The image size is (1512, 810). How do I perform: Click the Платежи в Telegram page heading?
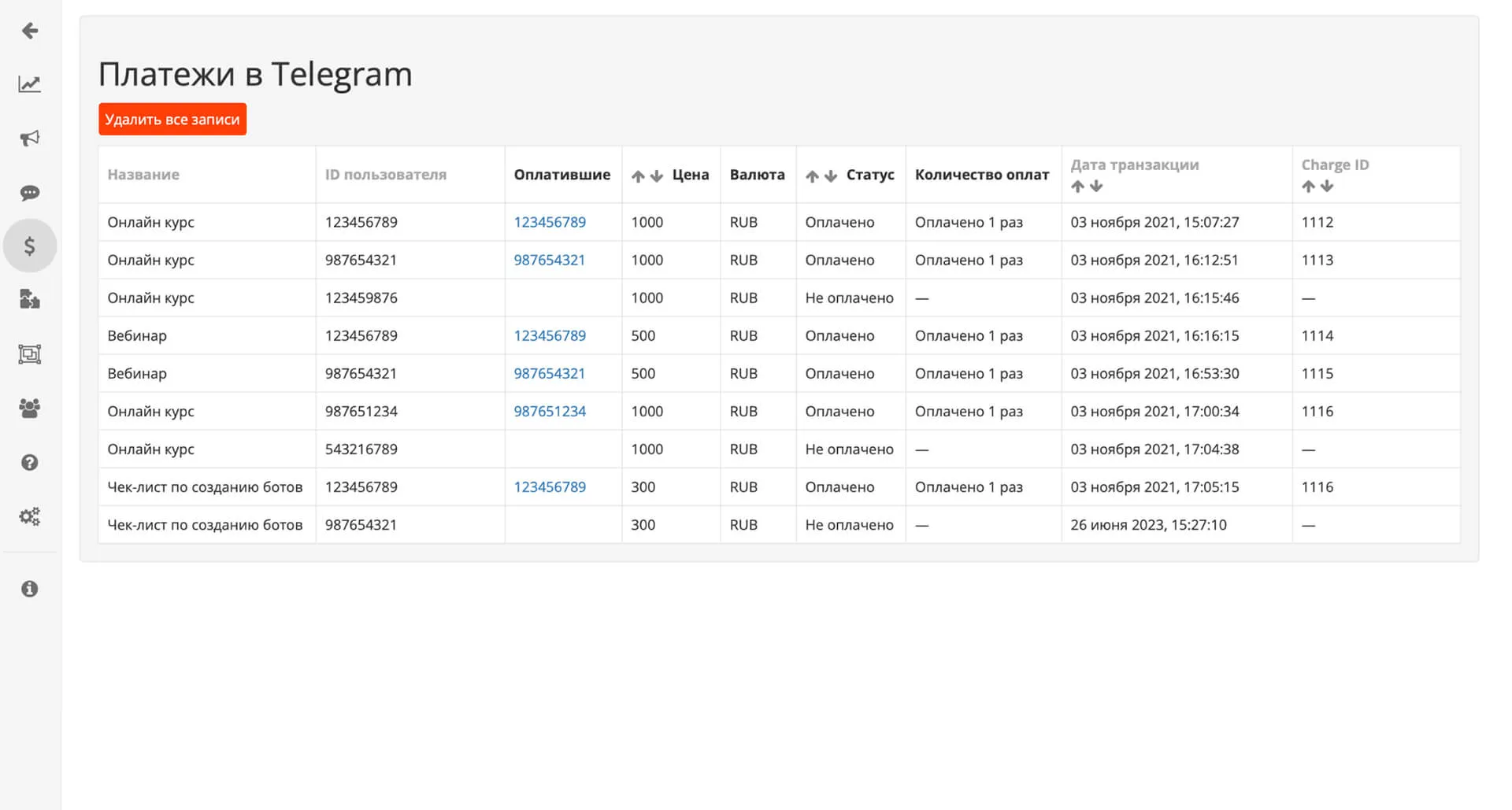255,75
